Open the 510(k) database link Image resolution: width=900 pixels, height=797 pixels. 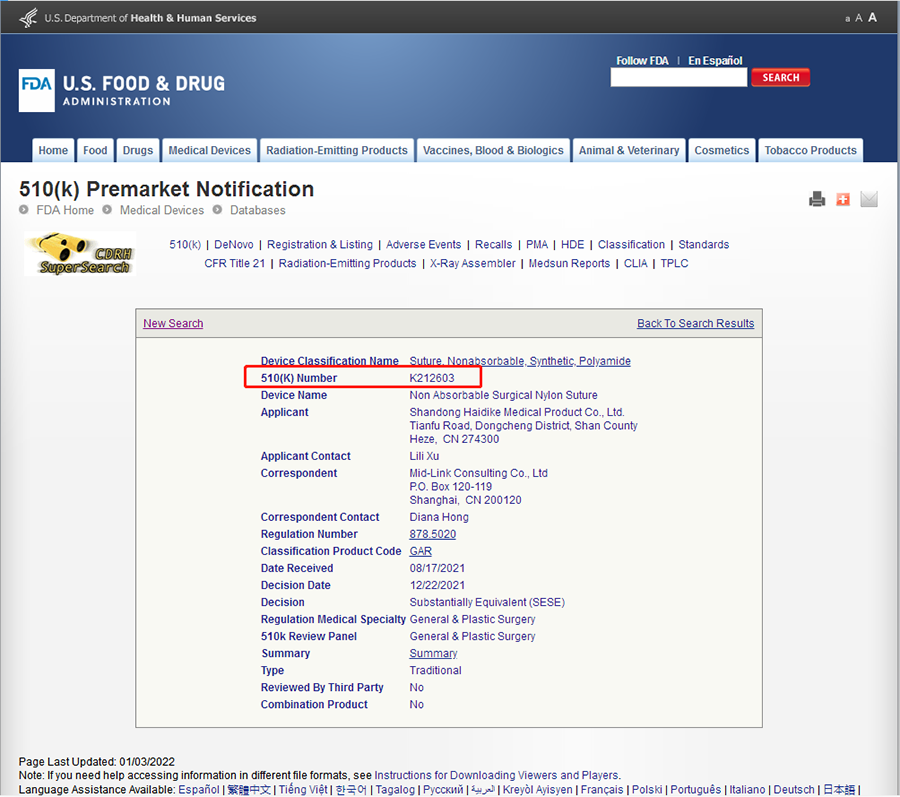click(185, 244)
